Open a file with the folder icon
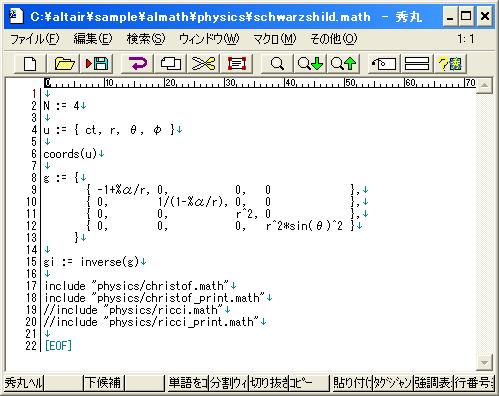 click(64, 64)
